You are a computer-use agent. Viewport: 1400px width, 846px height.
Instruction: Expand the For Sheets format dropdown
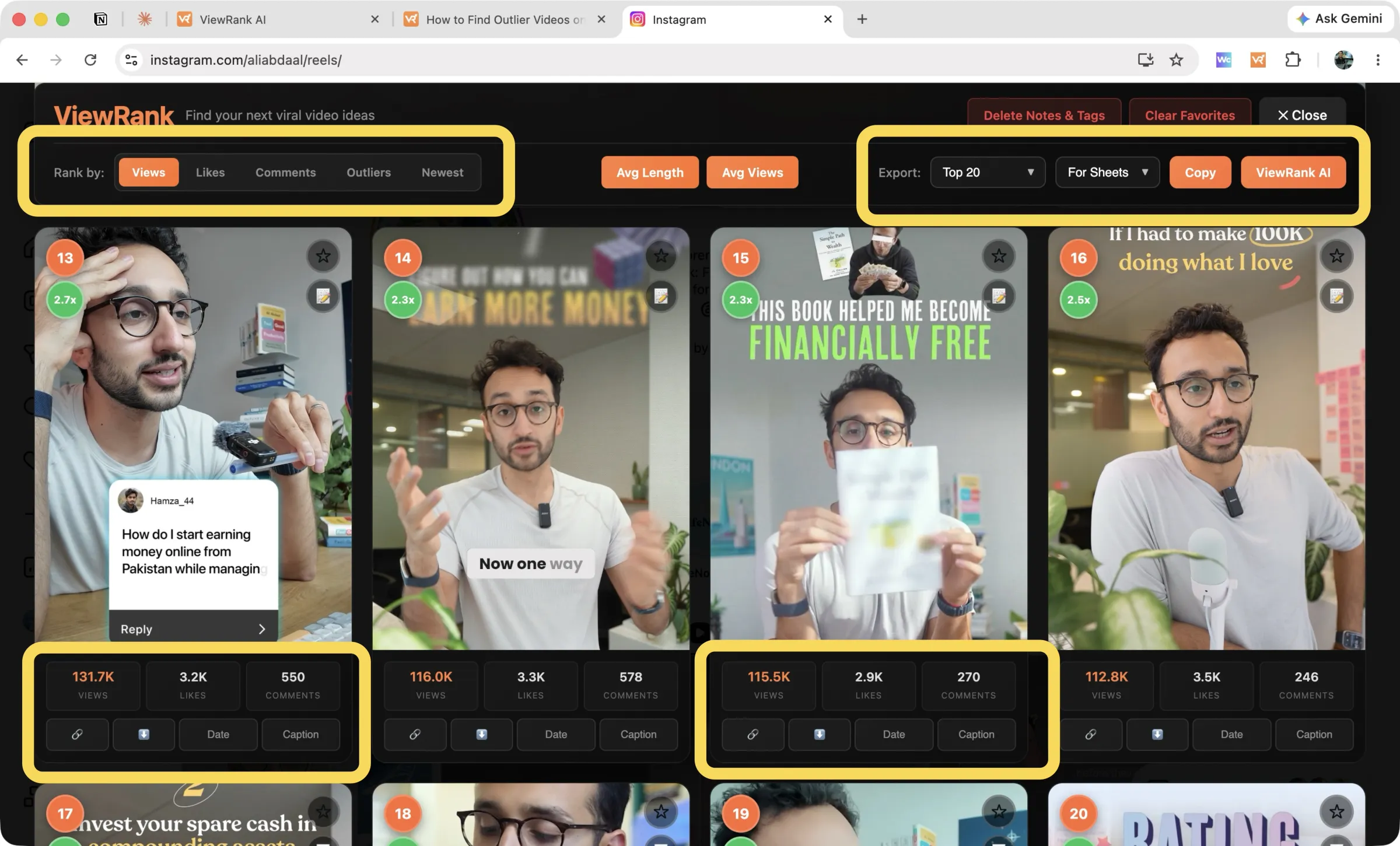pyautogui.click(x=1107, y=173)
